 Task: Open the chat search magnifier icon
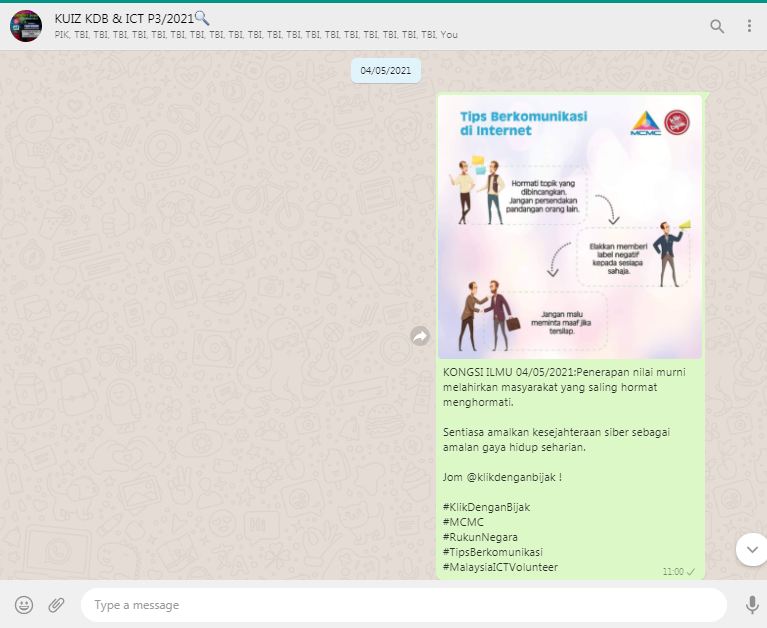point(717,26)
